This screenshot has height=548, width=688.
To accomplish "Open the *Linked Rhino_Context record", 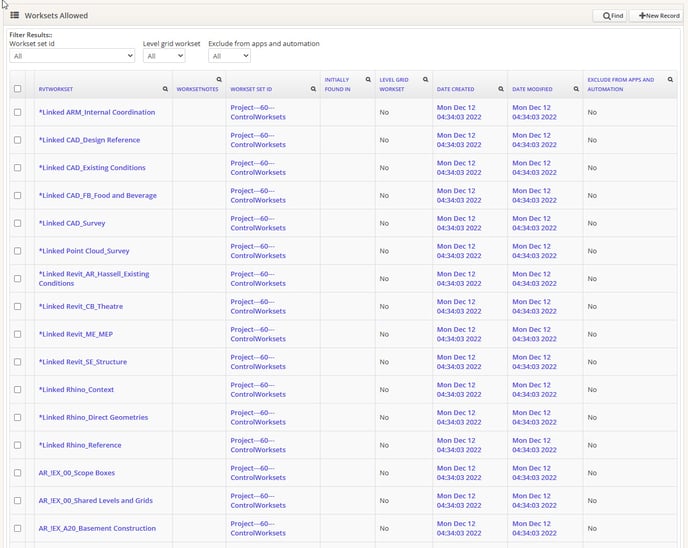I will point(76,390).
